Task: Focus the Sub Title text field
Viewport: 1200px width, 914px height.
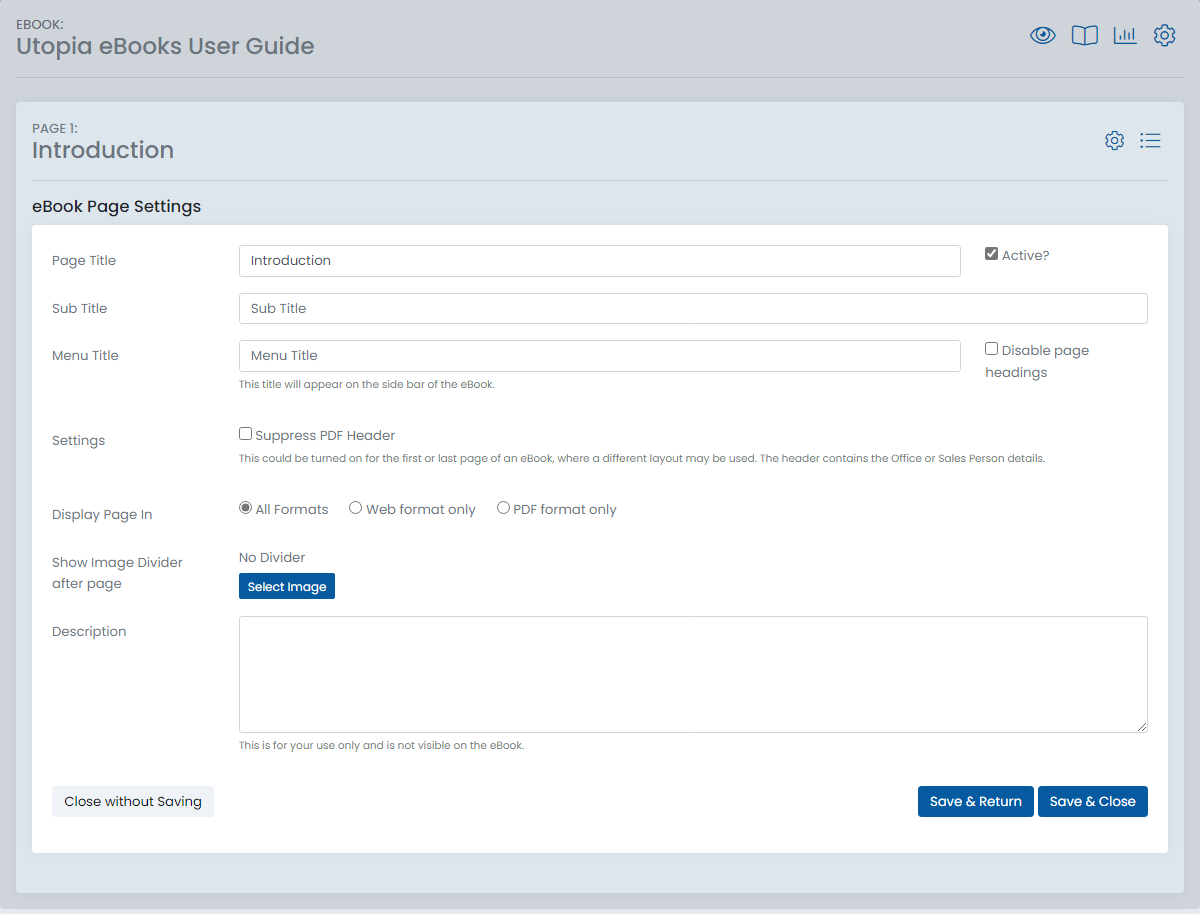Action: pos(693,308)
